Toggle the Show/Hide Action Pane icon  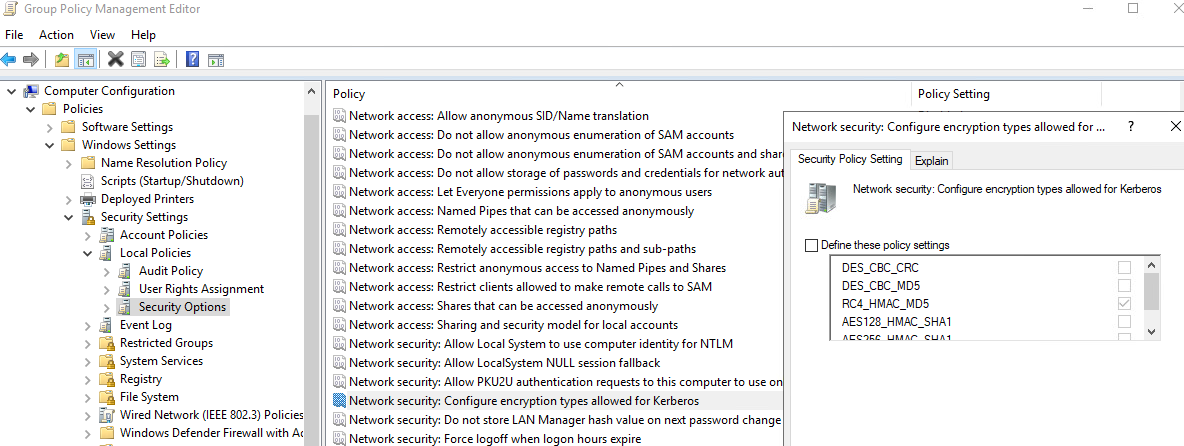(215, 59)
